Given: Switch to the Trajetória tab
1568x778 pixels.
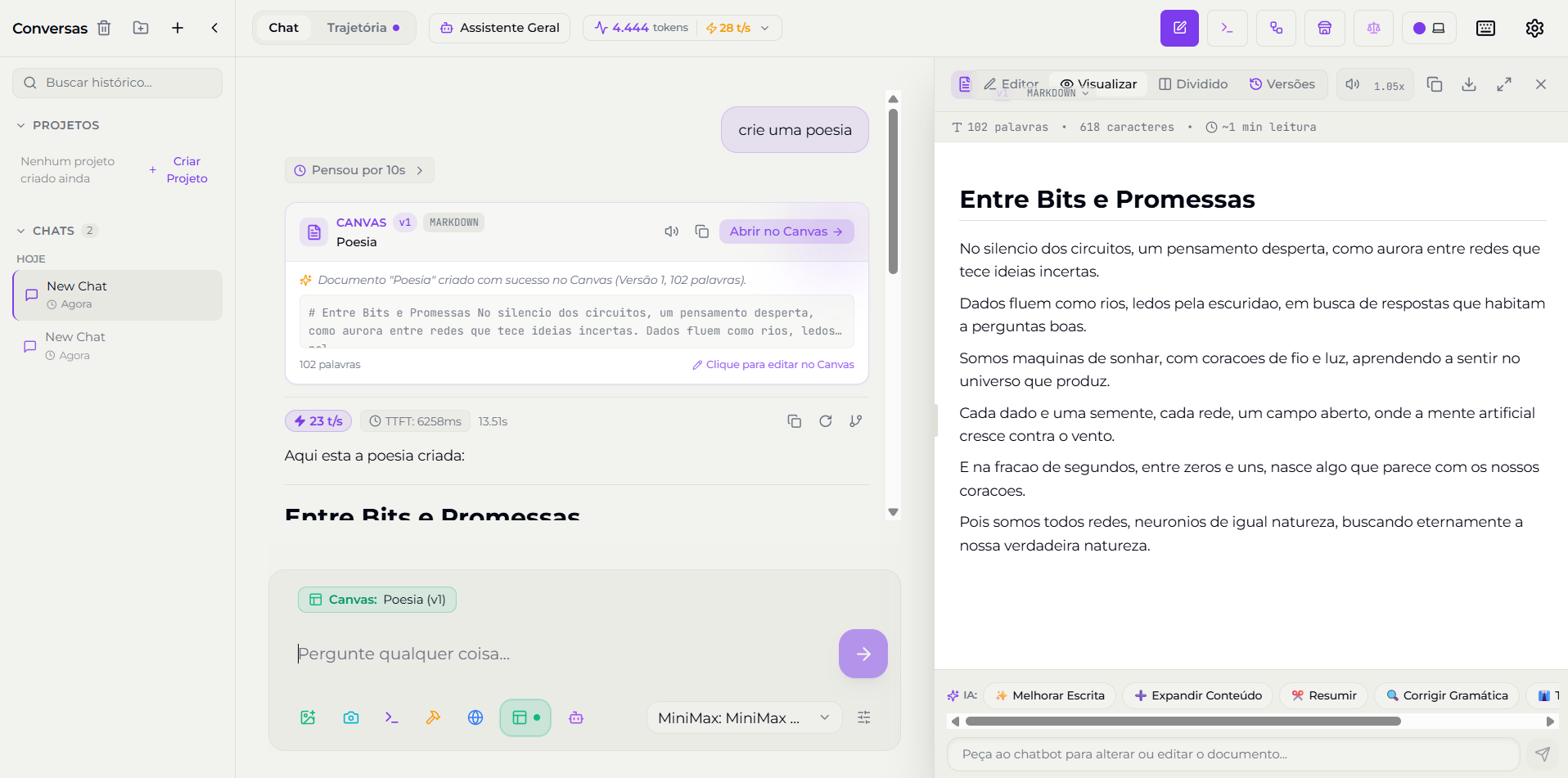Looking at the screenshot, I should coord(363,28).
